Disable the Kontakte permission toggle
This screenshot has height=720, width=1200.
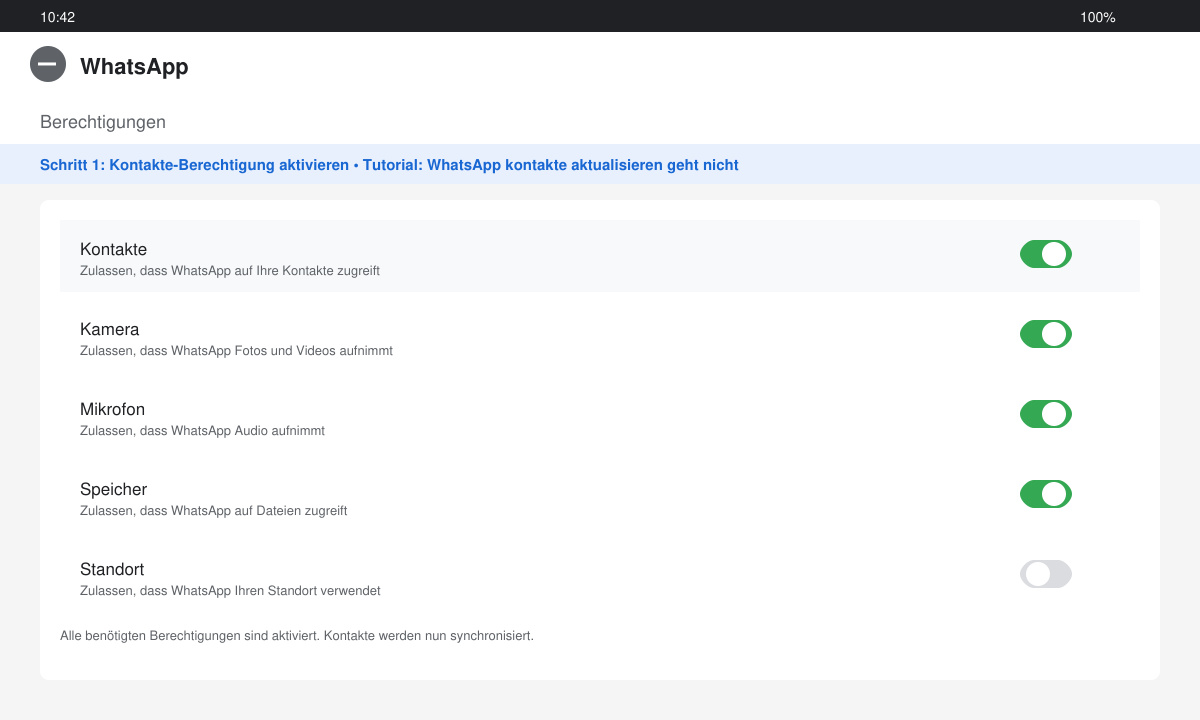[1046, 254]
